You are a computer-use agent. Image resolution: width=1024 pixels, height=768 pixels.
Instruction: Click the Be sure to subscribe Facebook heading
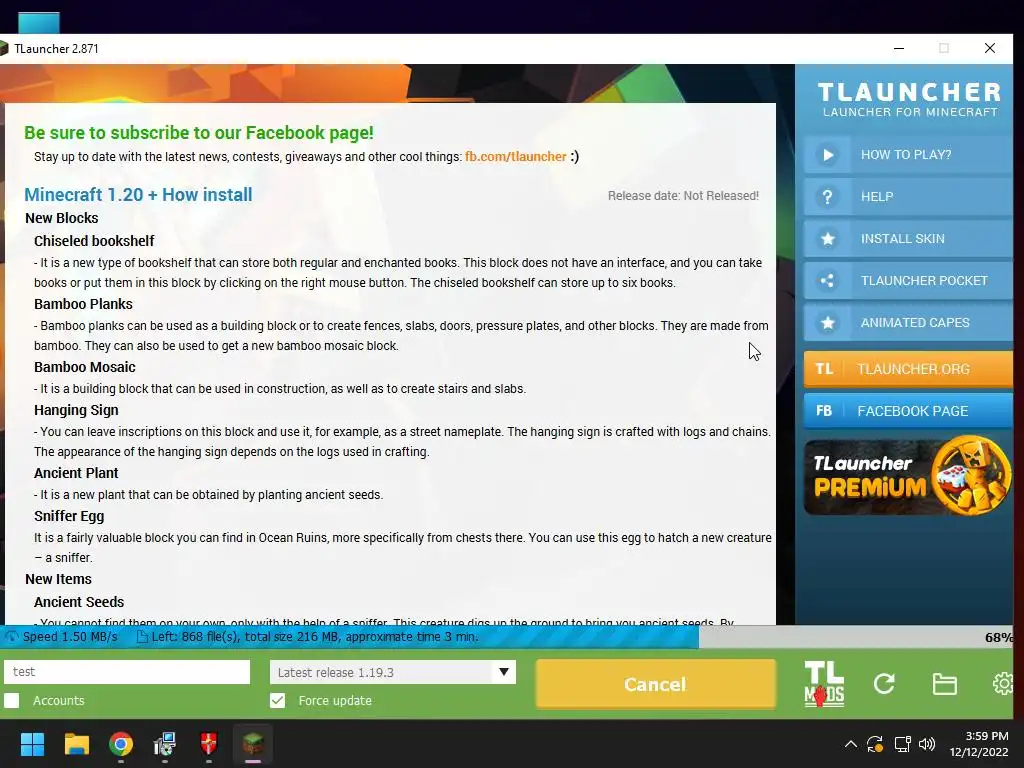click(x=199, y=133)
